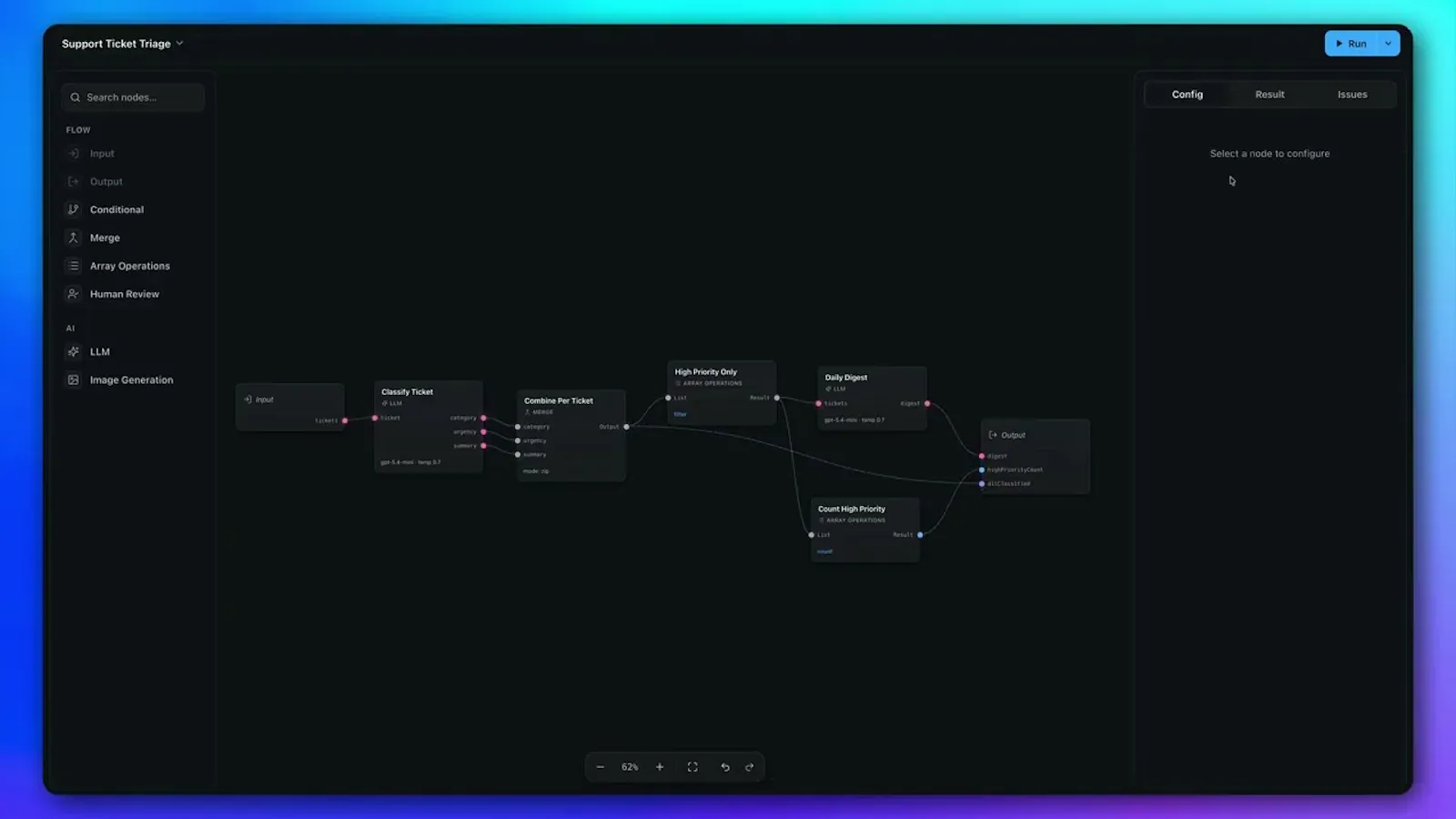Select the Daily Digest node title

tap(846, 378)
